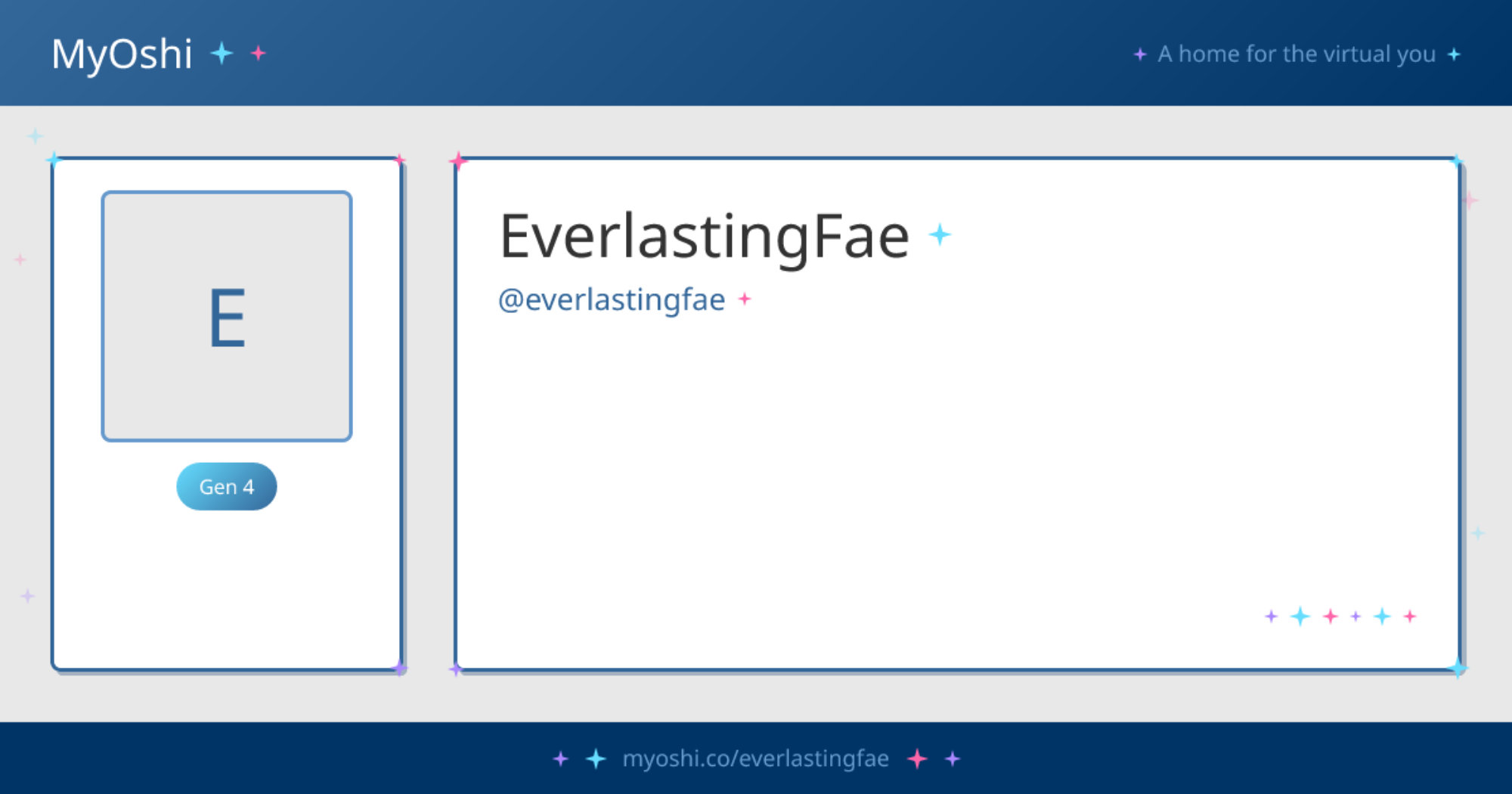Click the leftmost purple sparkle in the footer

pyautogui.click(x=560, y=758)
